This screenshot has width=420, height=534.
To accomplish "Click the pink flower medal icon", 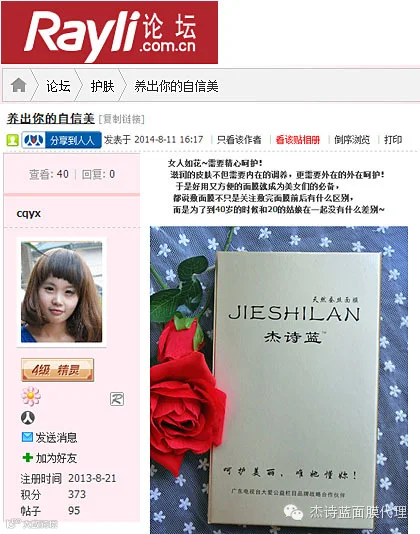I will (x=31, y=396).
